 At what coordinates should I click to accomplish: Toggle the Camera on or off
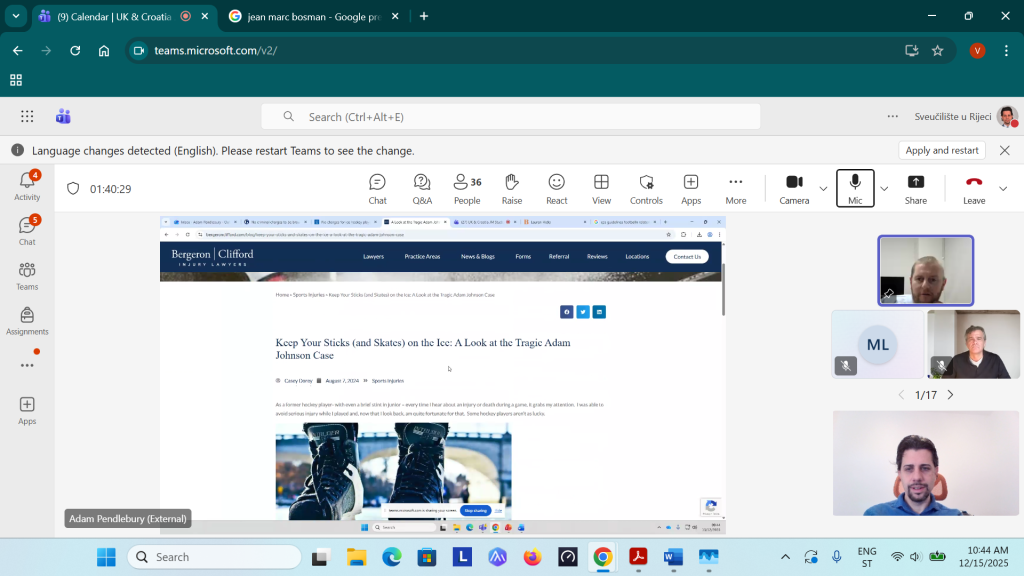pyautogui.click(x=794, y=188)
